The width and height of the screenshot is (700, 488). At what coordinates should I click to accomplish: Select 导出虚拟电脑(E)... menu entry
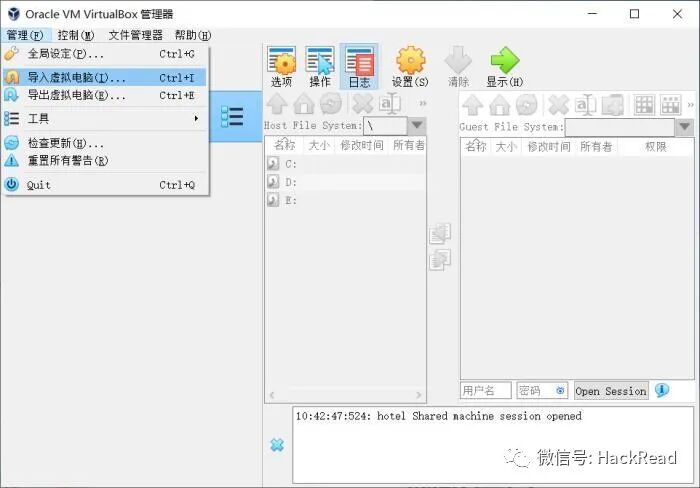(104, 95)
